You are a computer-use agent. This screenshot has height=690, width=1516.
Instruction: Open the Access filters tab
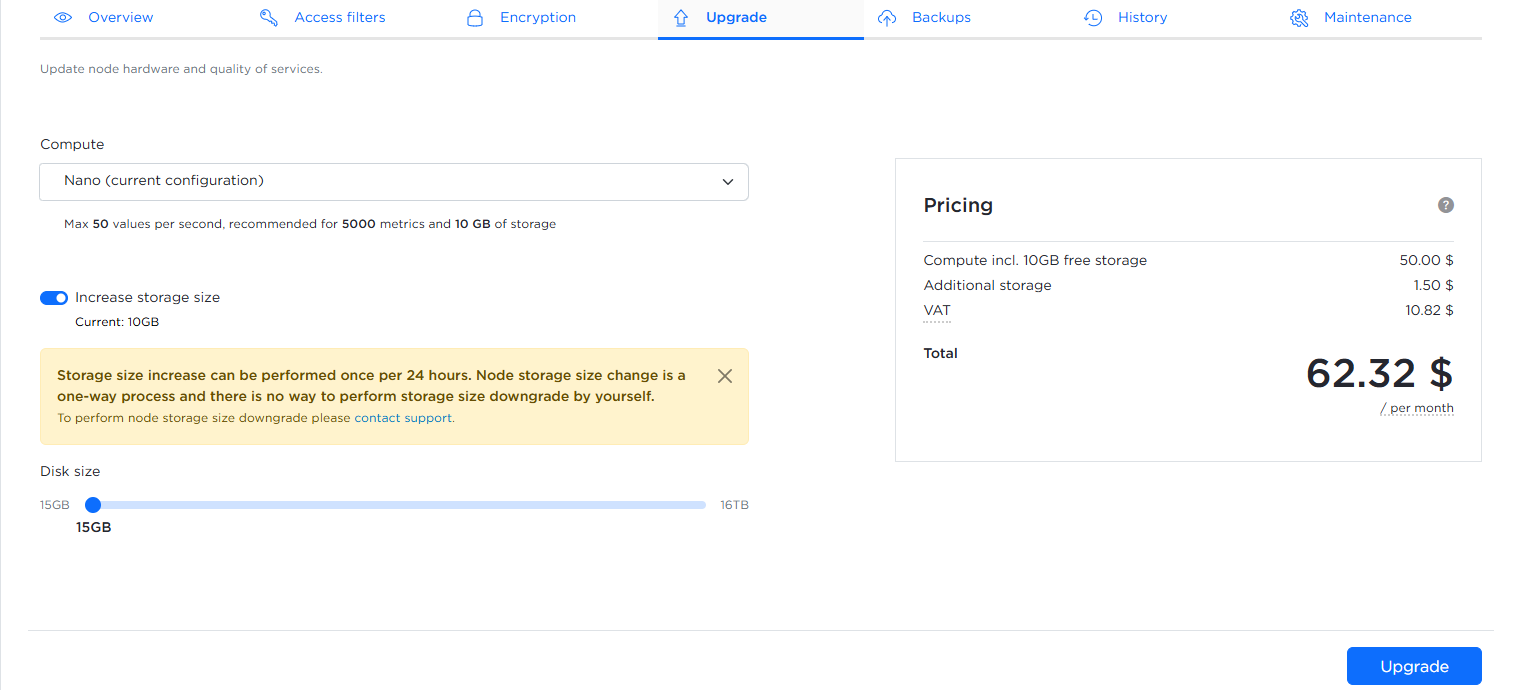(339, 18)
